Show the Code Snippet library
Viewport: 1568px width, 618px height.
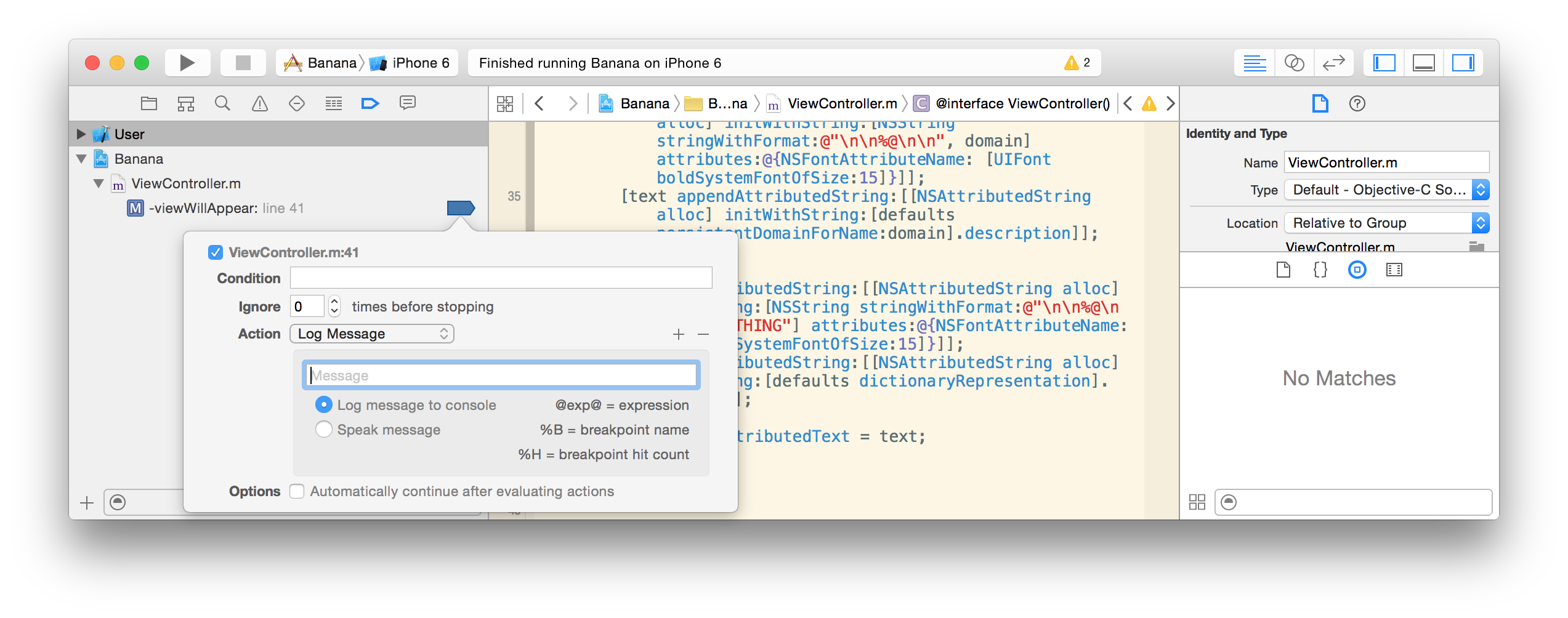point(1320,270)
